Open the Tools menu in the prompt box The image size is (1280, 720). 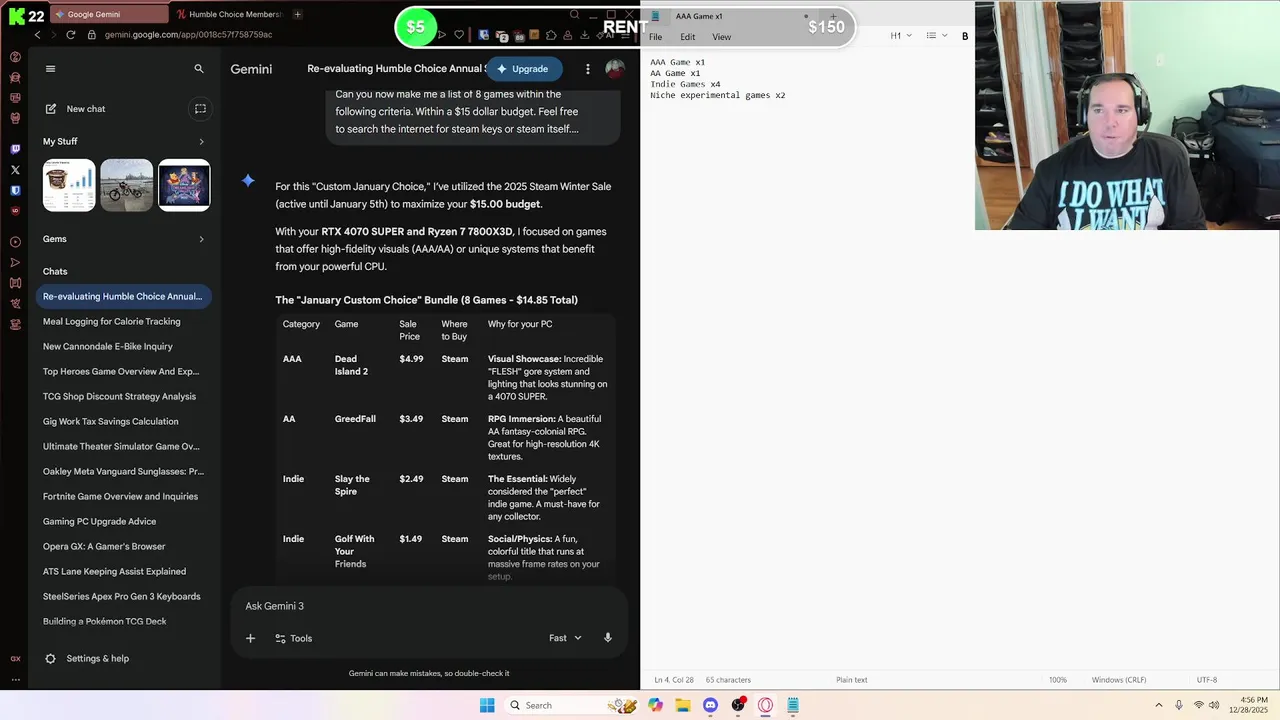pyautogui.click(x=294, y=638)
